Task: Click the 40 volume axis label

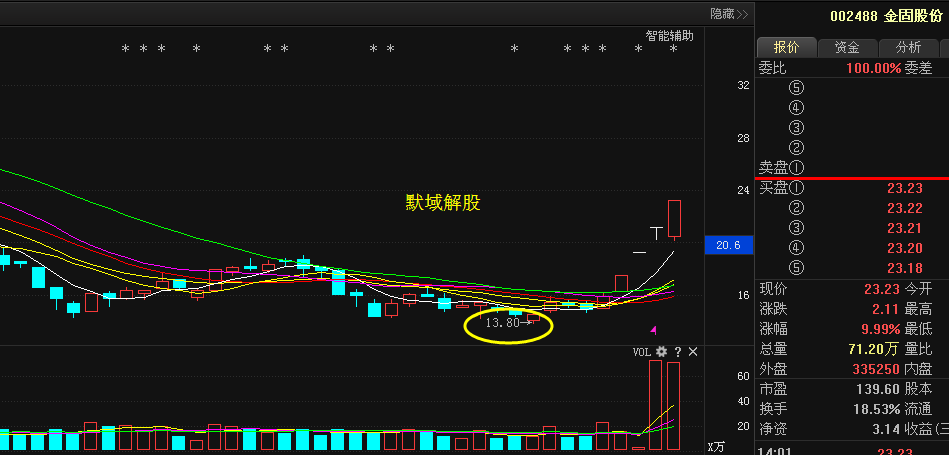Action: click(743, 401)
